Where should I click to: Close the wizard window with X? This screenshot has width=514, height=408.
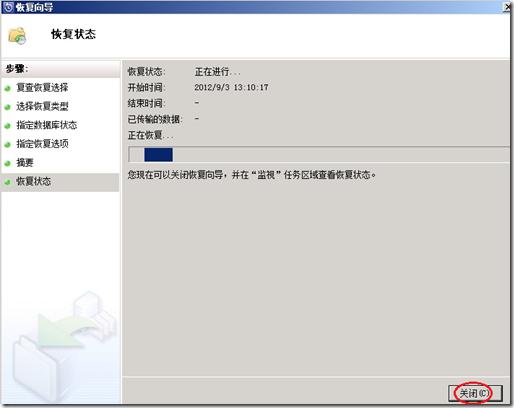[x=508, y=7]
